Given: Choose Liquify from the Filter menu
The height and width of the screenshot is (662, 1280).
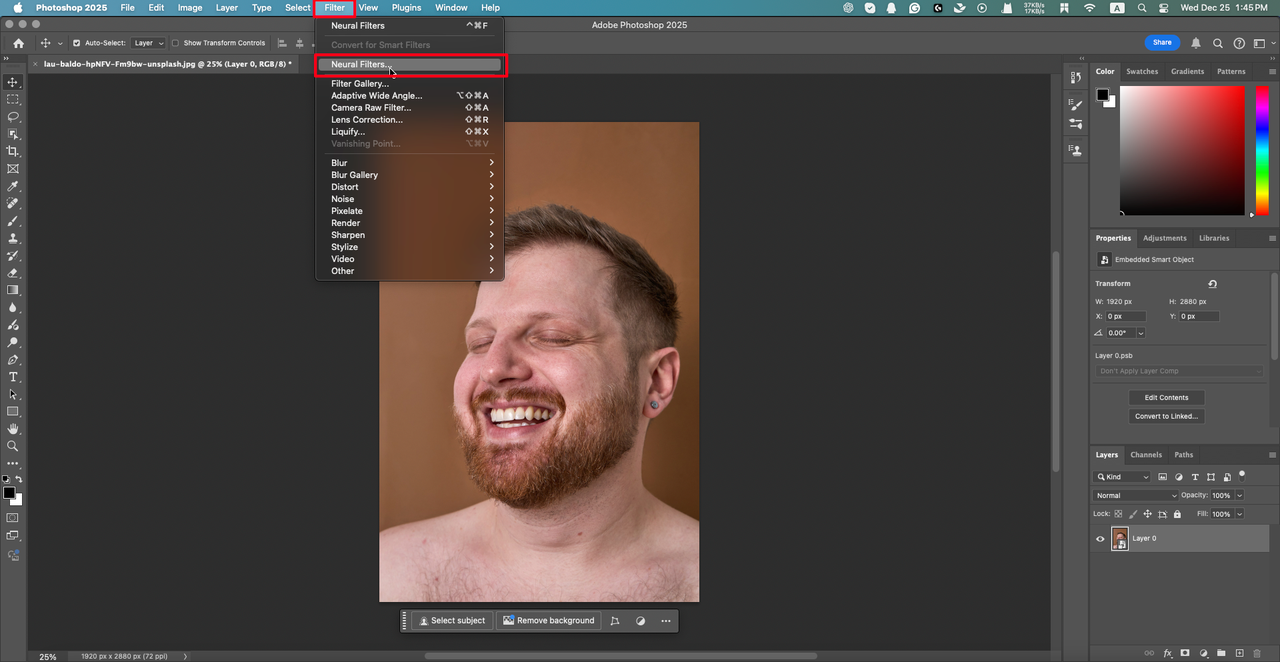Looking at the screenshot, I should 348,132.
